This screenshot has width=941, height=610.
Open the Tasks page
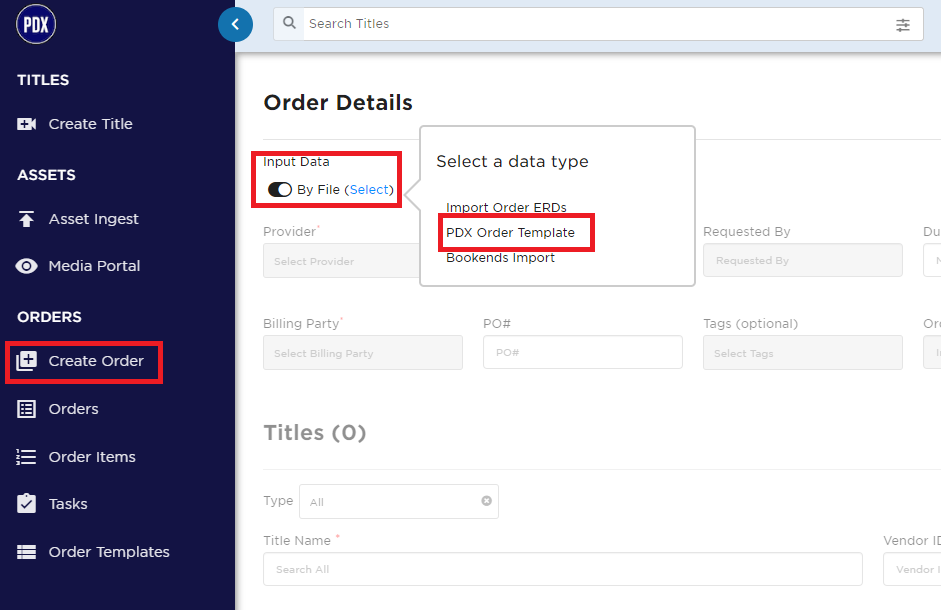(x=68, y=504)
